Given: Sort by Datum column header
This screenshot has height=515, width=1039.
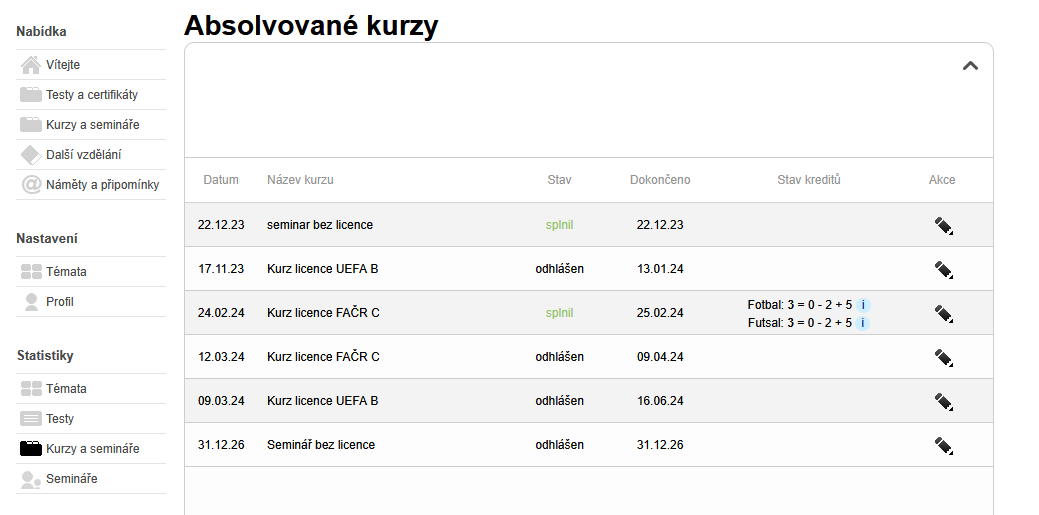Looking at the screenshot, I should (x=221, y=180).
